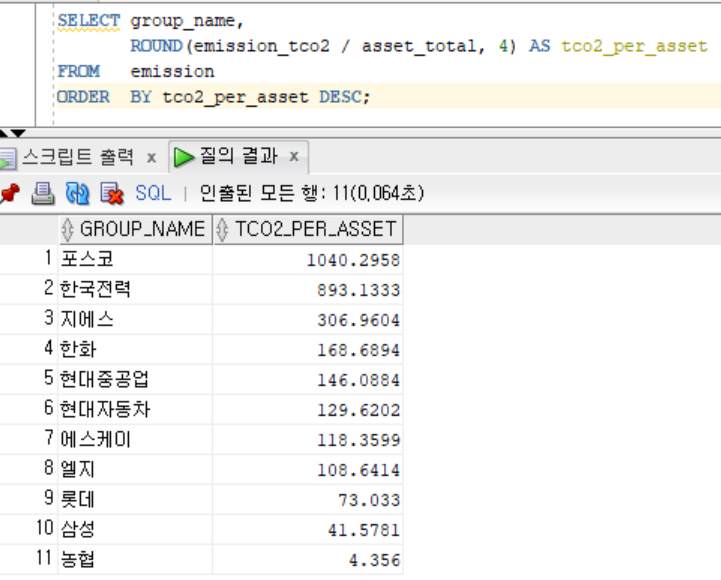Click value 4.356
Screen dimensions: 721x580
[374, 560]
